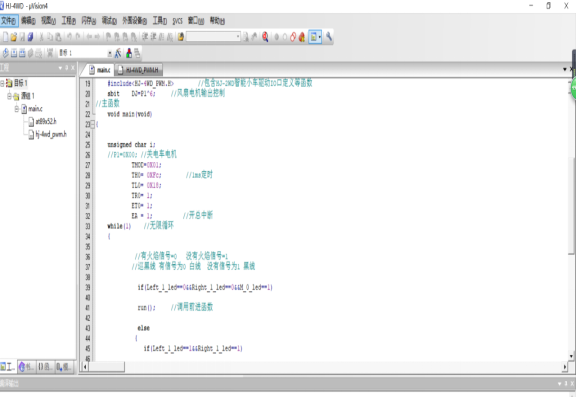Image resolution: width=576 pixels, height=398 pixels.
Task: Open the window layout dropdown button
Action: point(315,37)
